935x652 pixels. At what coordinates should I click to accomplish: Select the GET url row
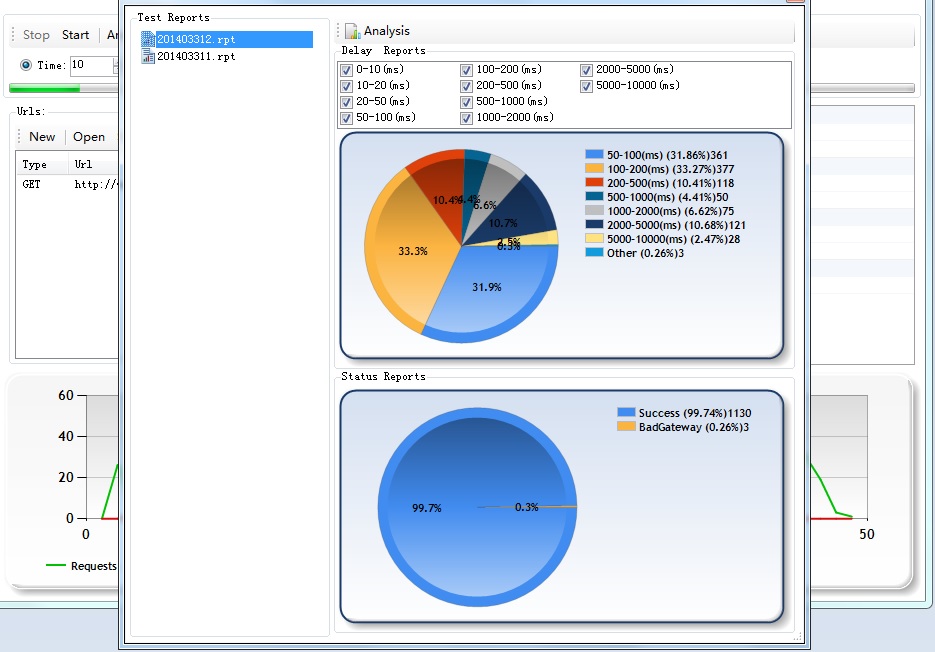click(x=67, y=184)
